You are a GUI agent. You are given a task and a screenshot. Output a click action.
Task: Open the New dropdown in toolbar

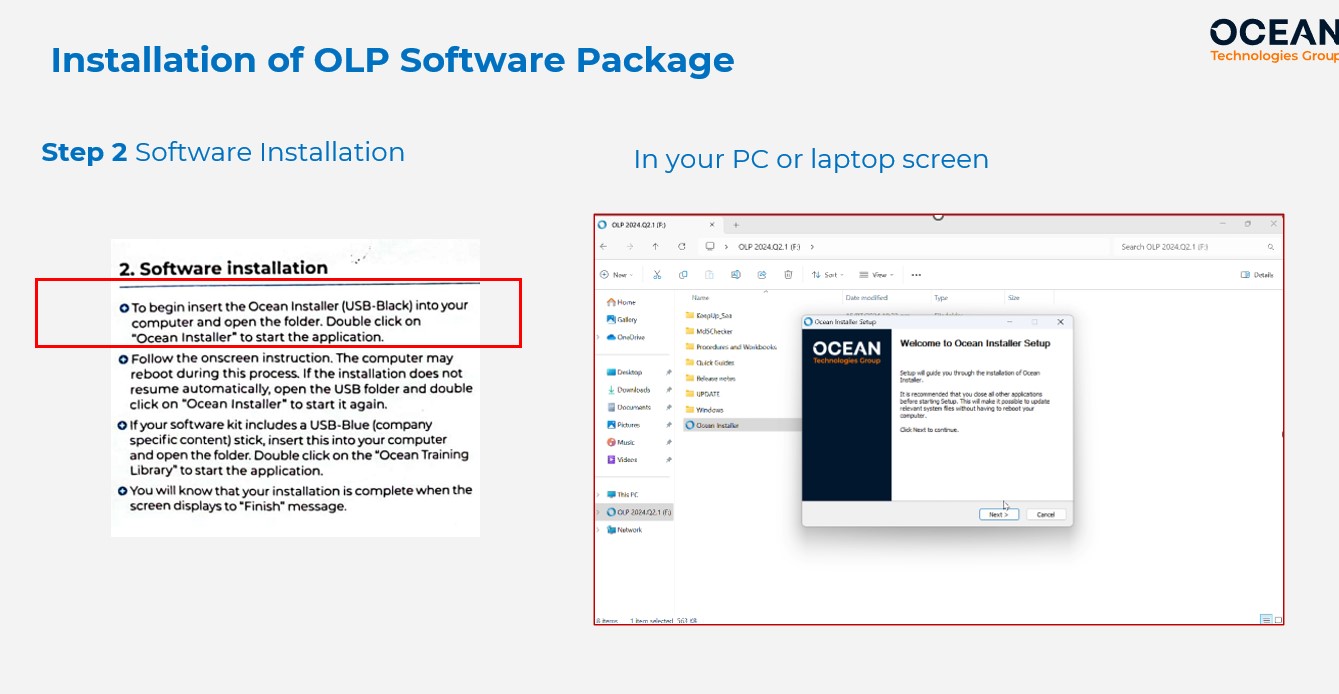pos(616,275)
